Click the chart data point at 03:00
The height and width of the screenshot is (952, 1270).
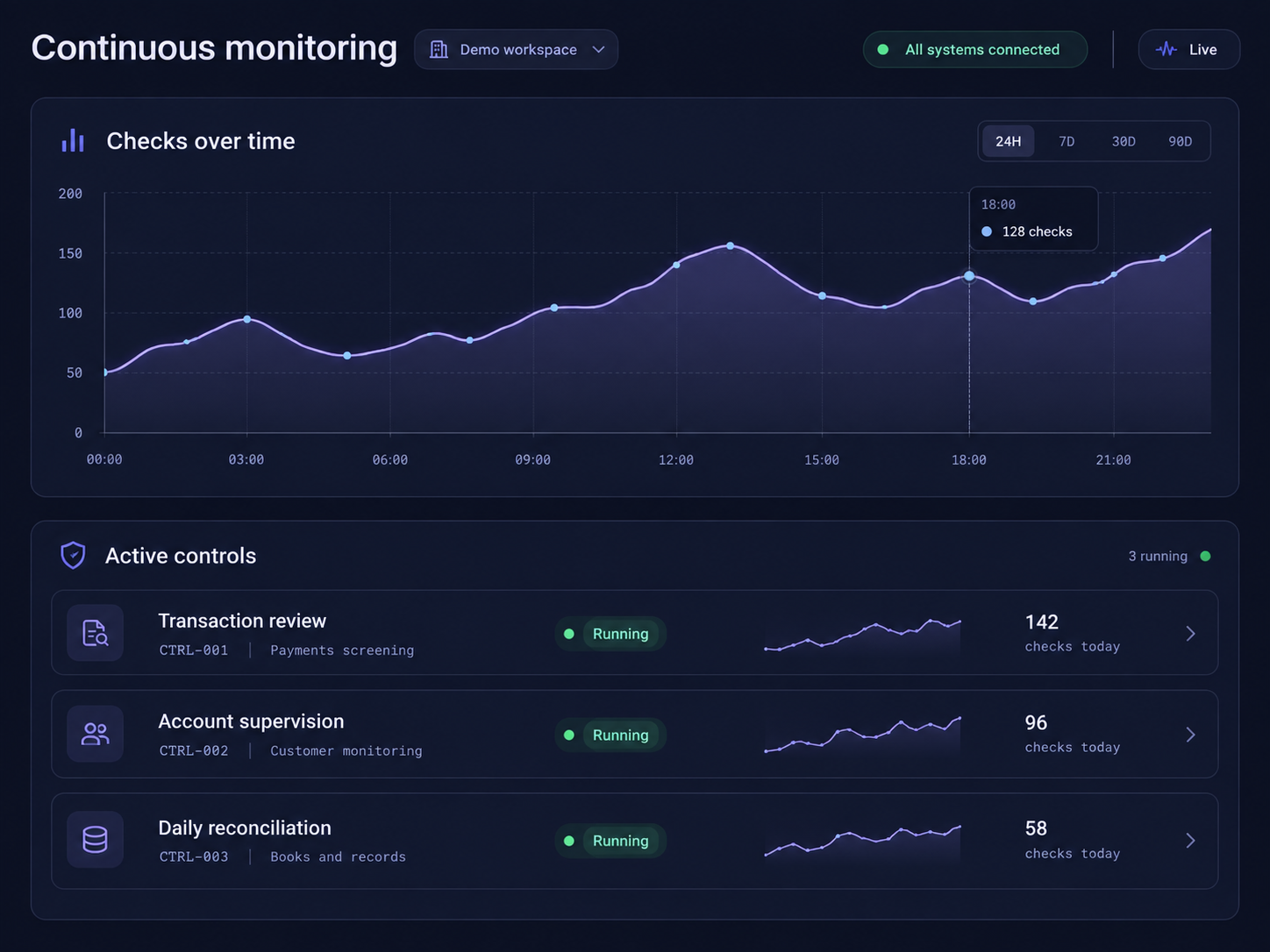coord(247,319)
